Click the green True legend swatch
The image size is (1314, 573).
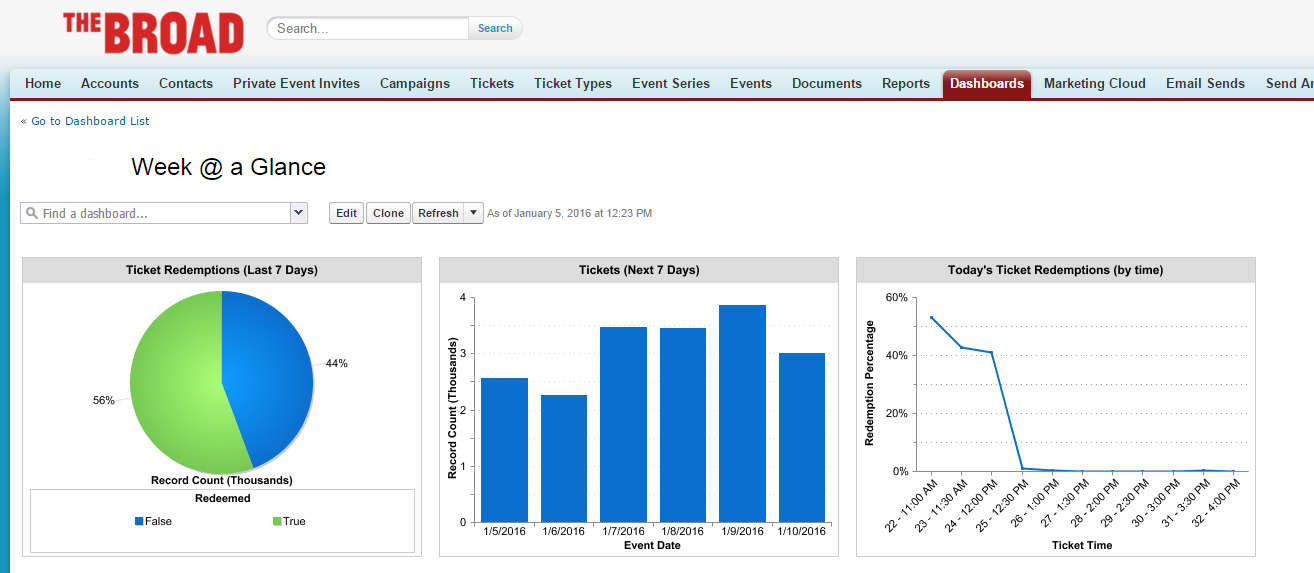277,521
